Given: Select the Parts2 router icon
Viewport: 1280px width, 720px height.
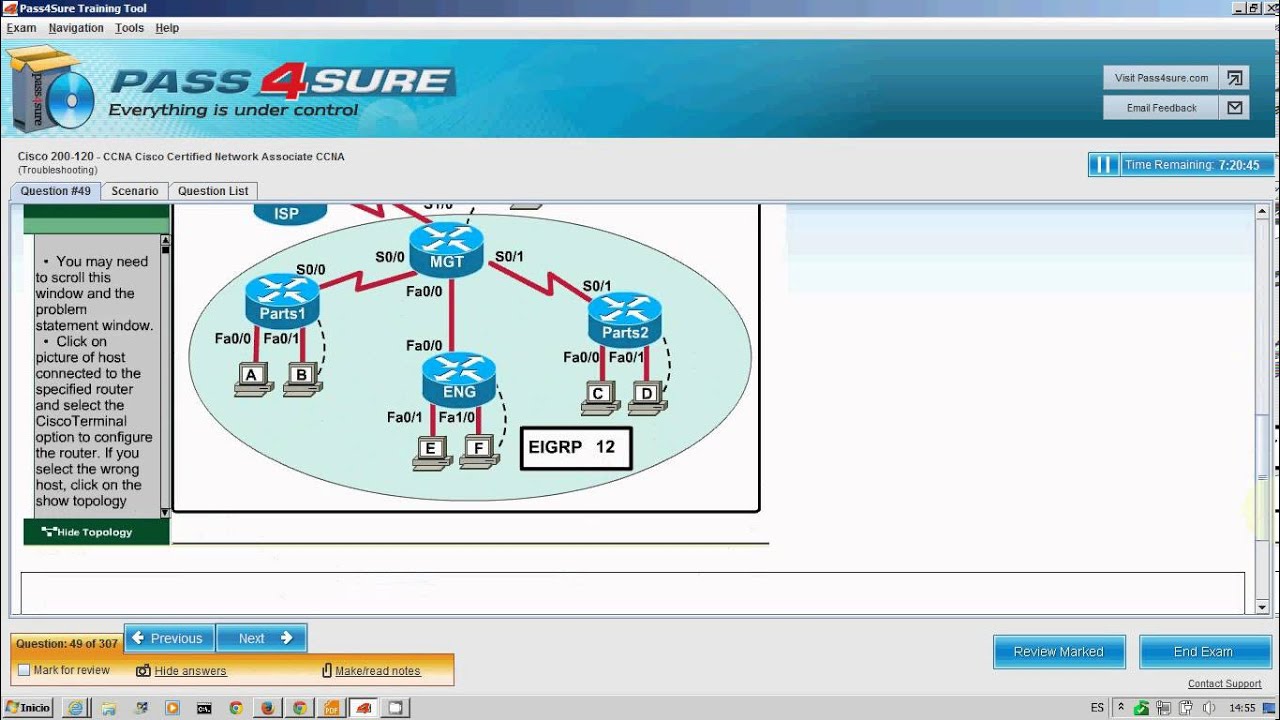Looking at the screenshot, I should point(625,319).
